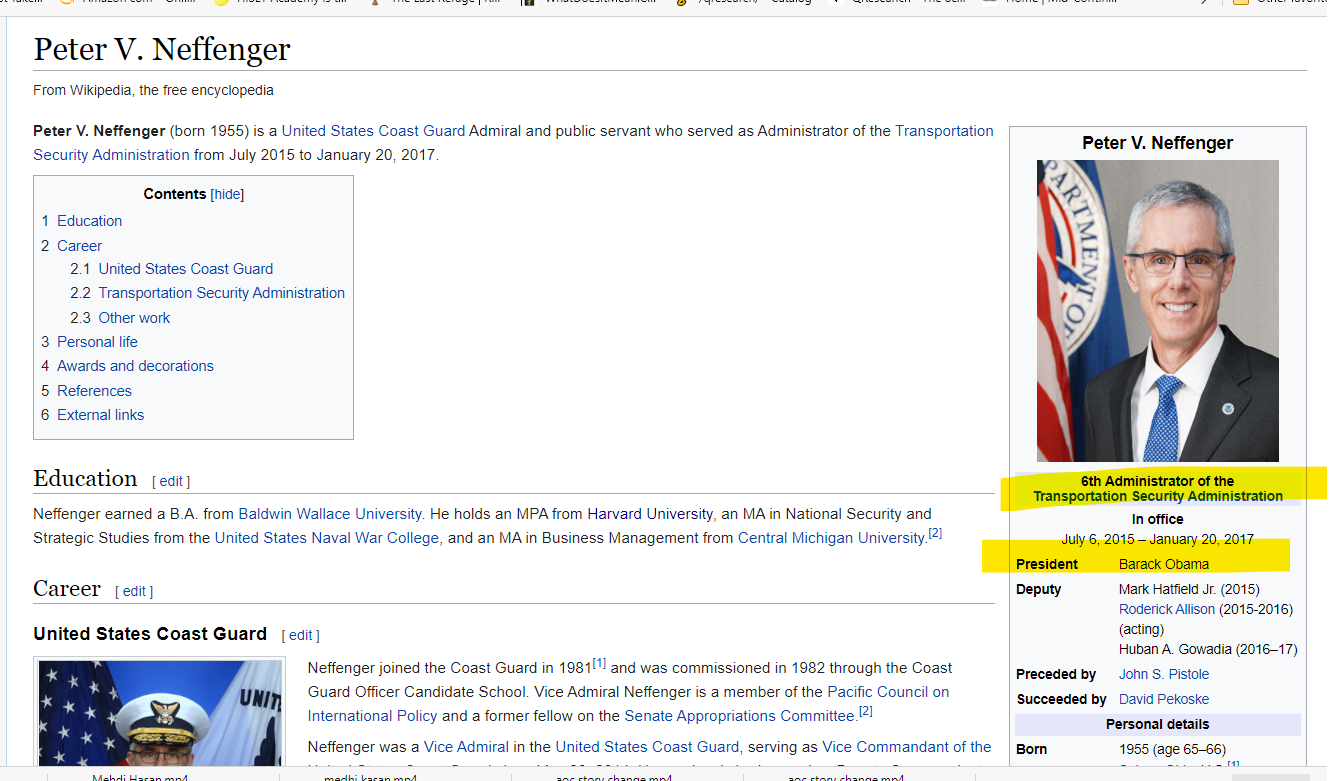Screen dimensions: 1329x781
Task: Click the 'Personal details' infobox header
Action: click(1158, 724)
